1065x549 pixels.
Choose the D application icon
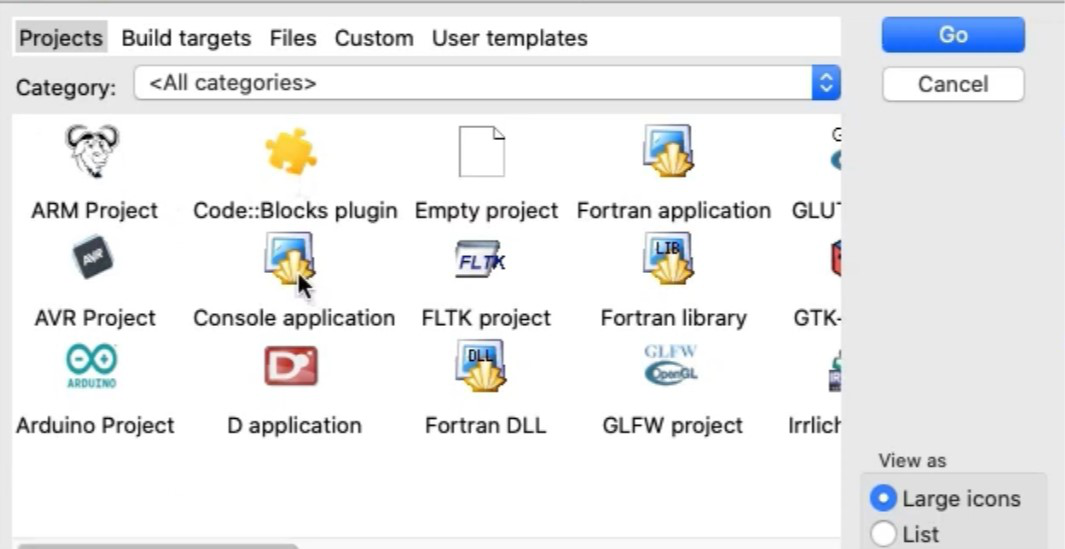click(290, 366)
